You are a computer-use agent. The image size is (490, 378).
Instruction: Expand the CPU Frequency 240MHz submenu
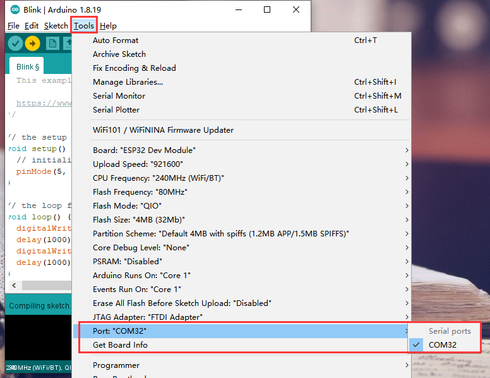[241, 178]
